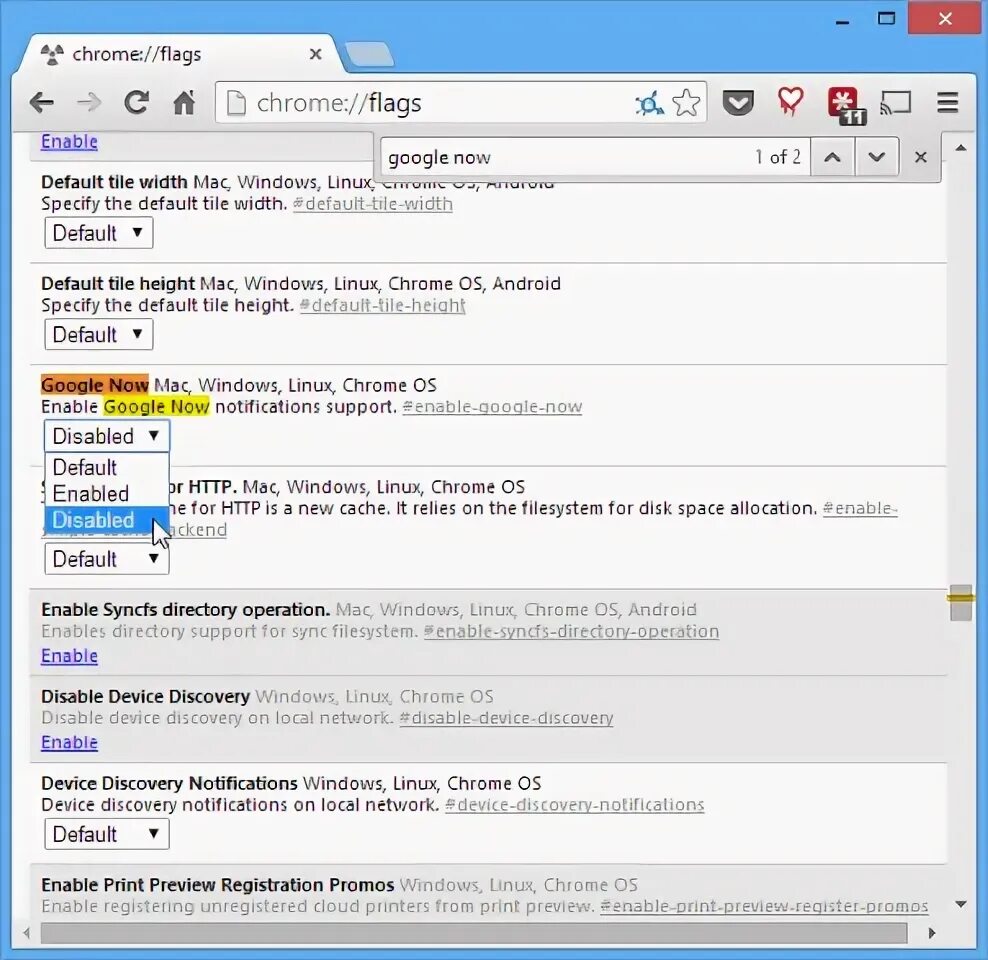Click the horizontal scrollbar left arrow
988x960 pixels.
[26, 933]
